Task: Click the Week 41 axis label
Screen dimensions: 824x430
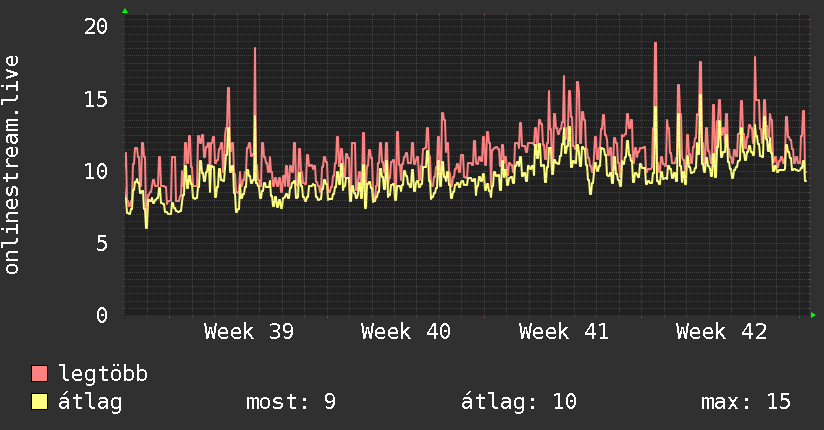Action: tap(563, 332)
